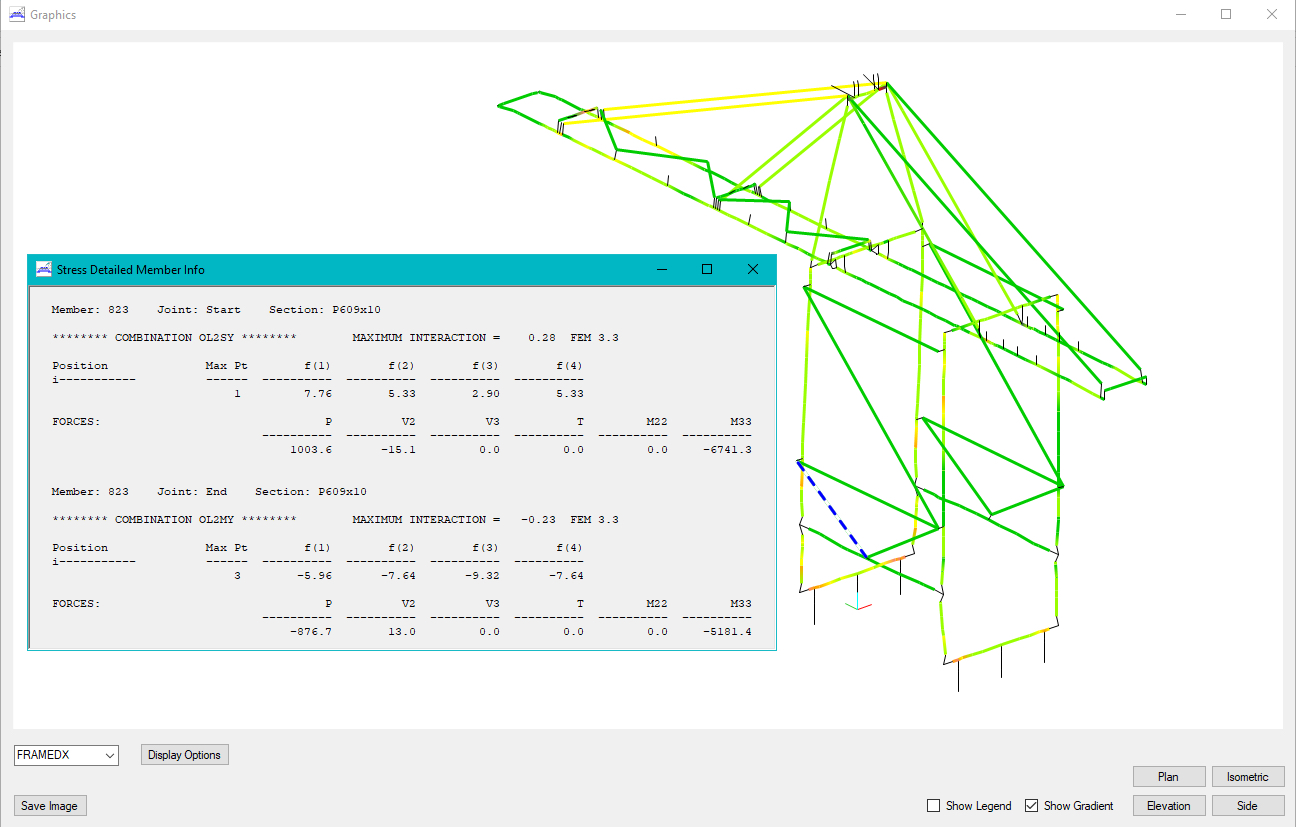Open Display Options
The image size is (1296, 827).
point(185,755)
